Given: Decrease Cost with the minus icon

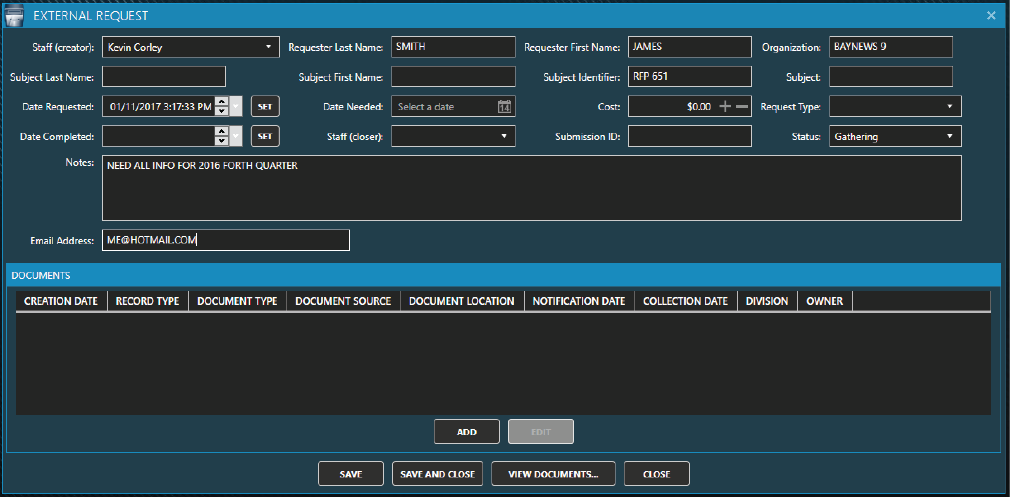Looking at the screenshot, I should click(742, 106).
